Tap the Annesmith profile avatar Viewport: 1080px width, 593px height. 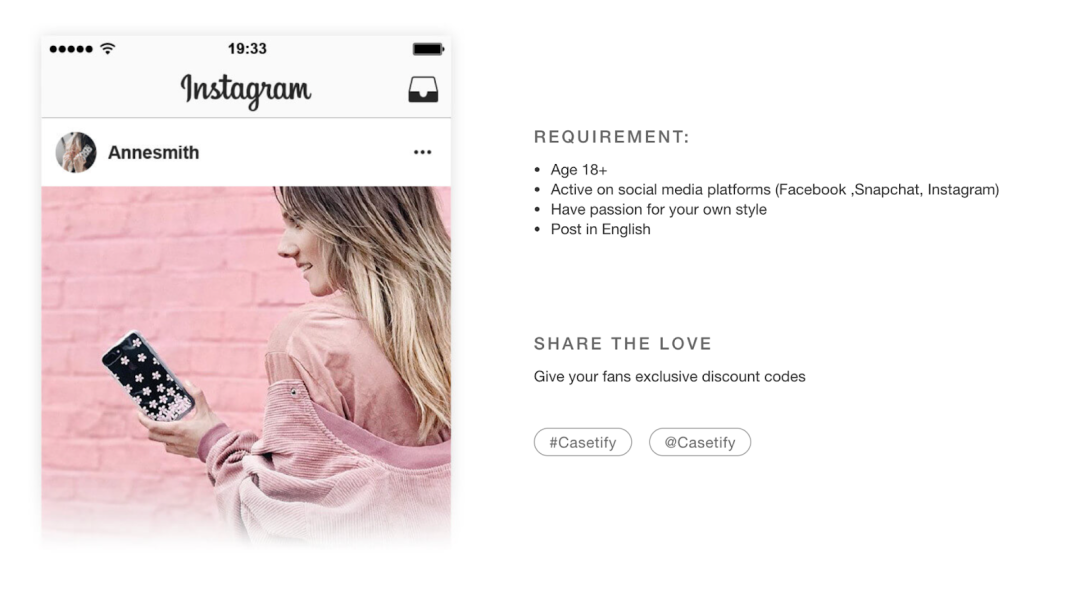[76, 152]
